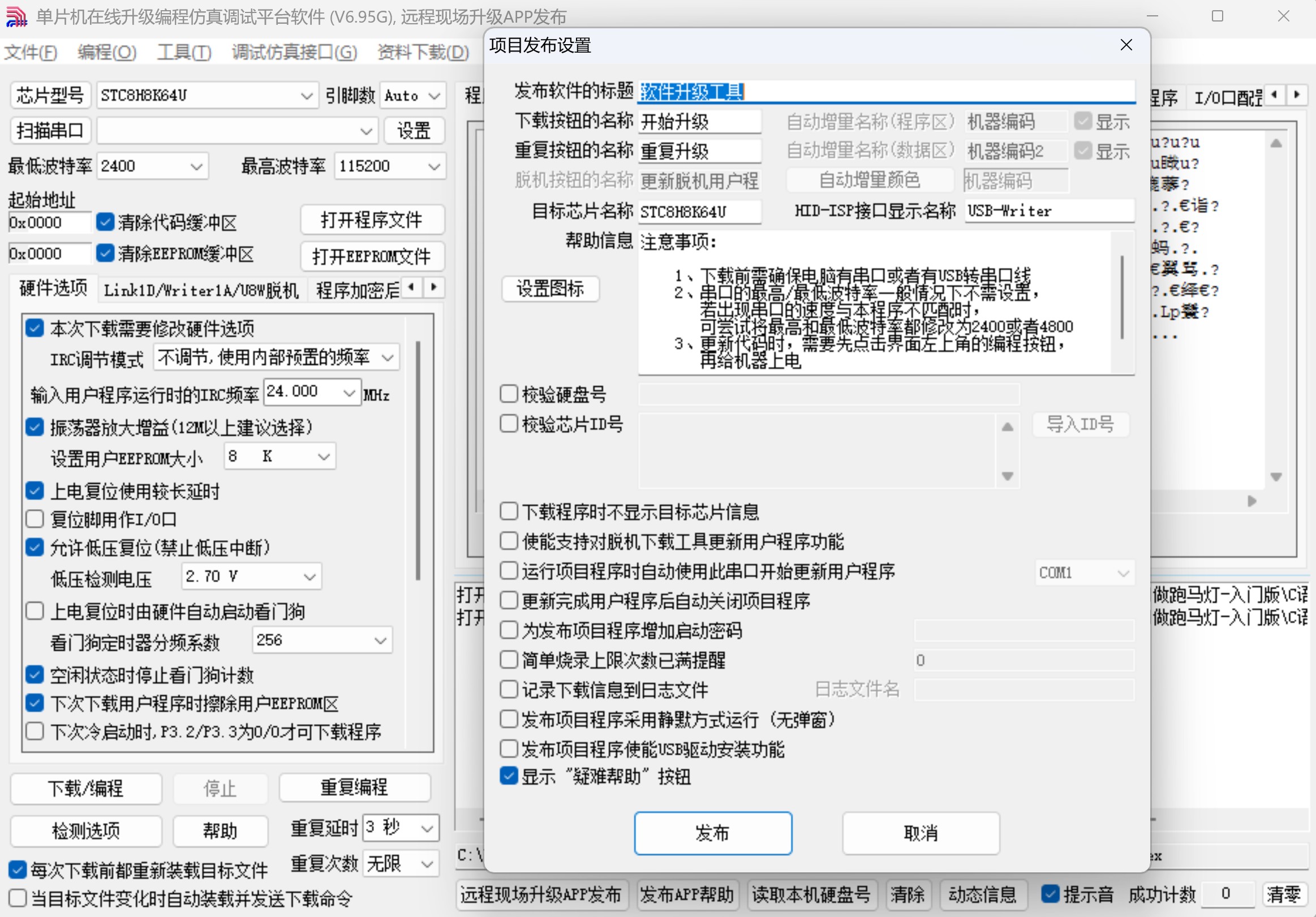The image size is (1316, 917).
Task: Enable 校验硬盘号 checkbox
Action: [509, 394]
